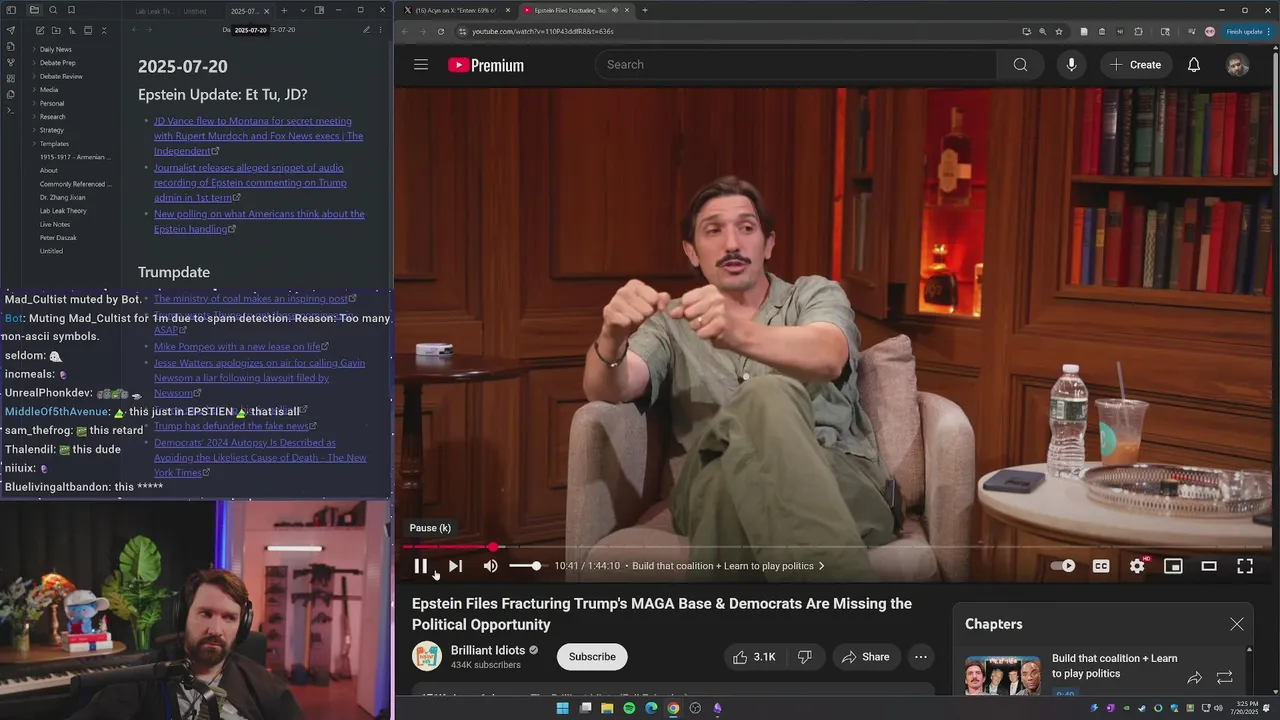Switch to theater mode view
The image size is (1280, 720).
[1209, 566]
